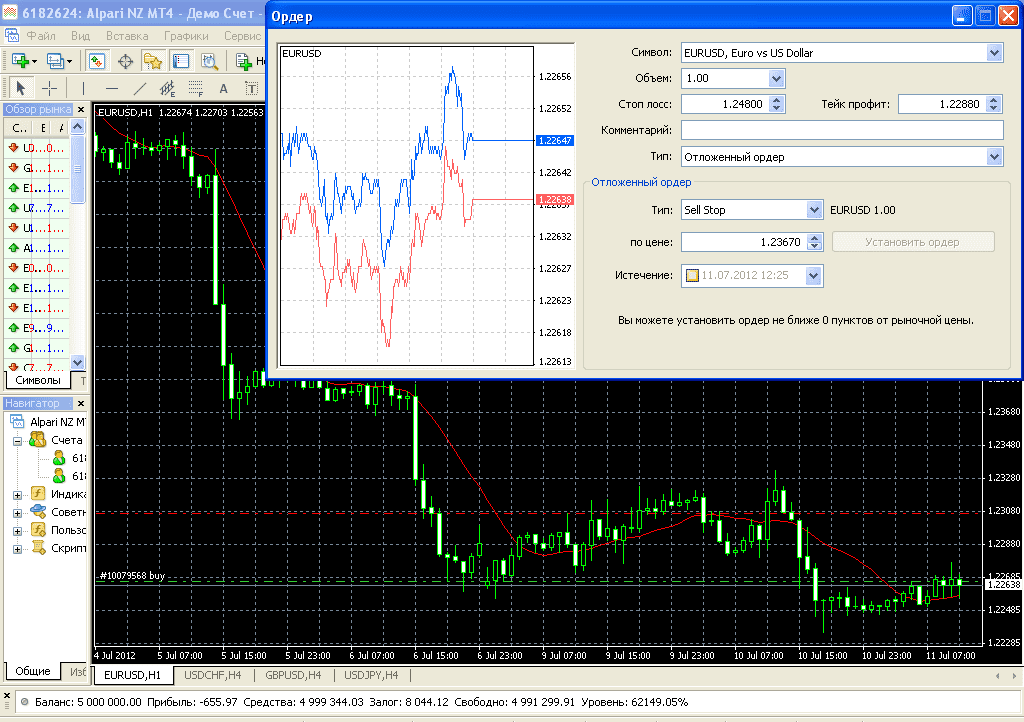Click the Индика indicators icon in Navigator
This screenshot has height=722, width=1024.
click(39, 494)
